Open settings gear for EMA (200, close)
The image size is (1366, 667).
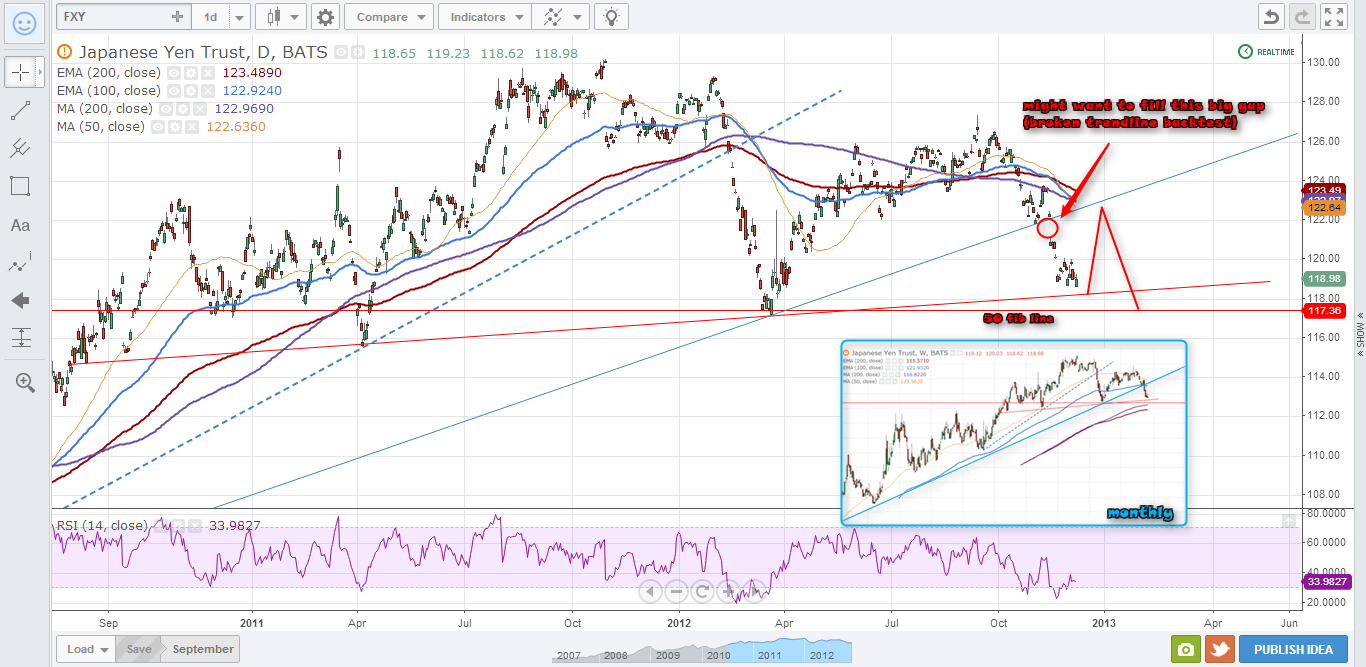tap(190, 73)
